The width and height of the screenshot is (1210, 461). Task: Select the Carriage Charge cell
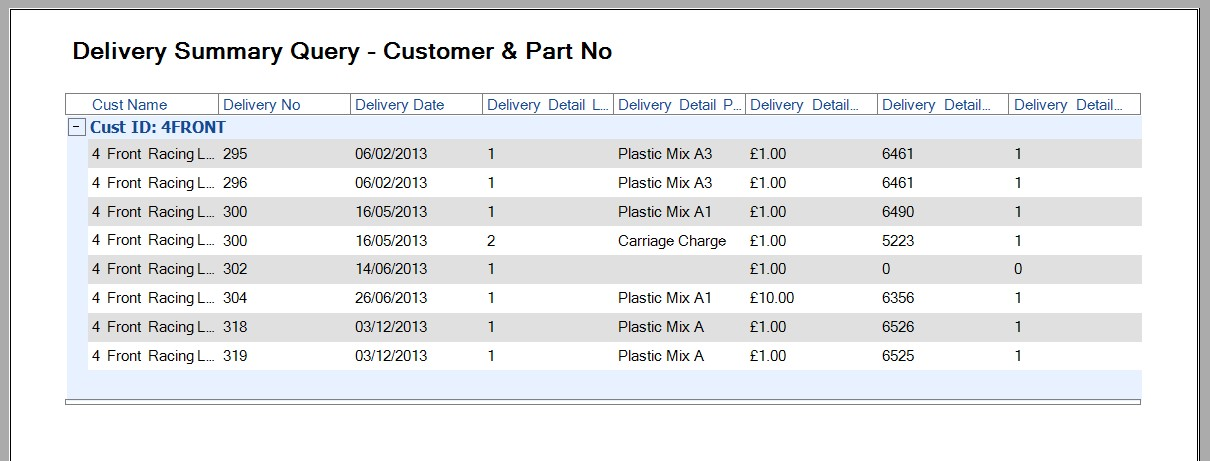pyautogui.click(x=672, y=241)
